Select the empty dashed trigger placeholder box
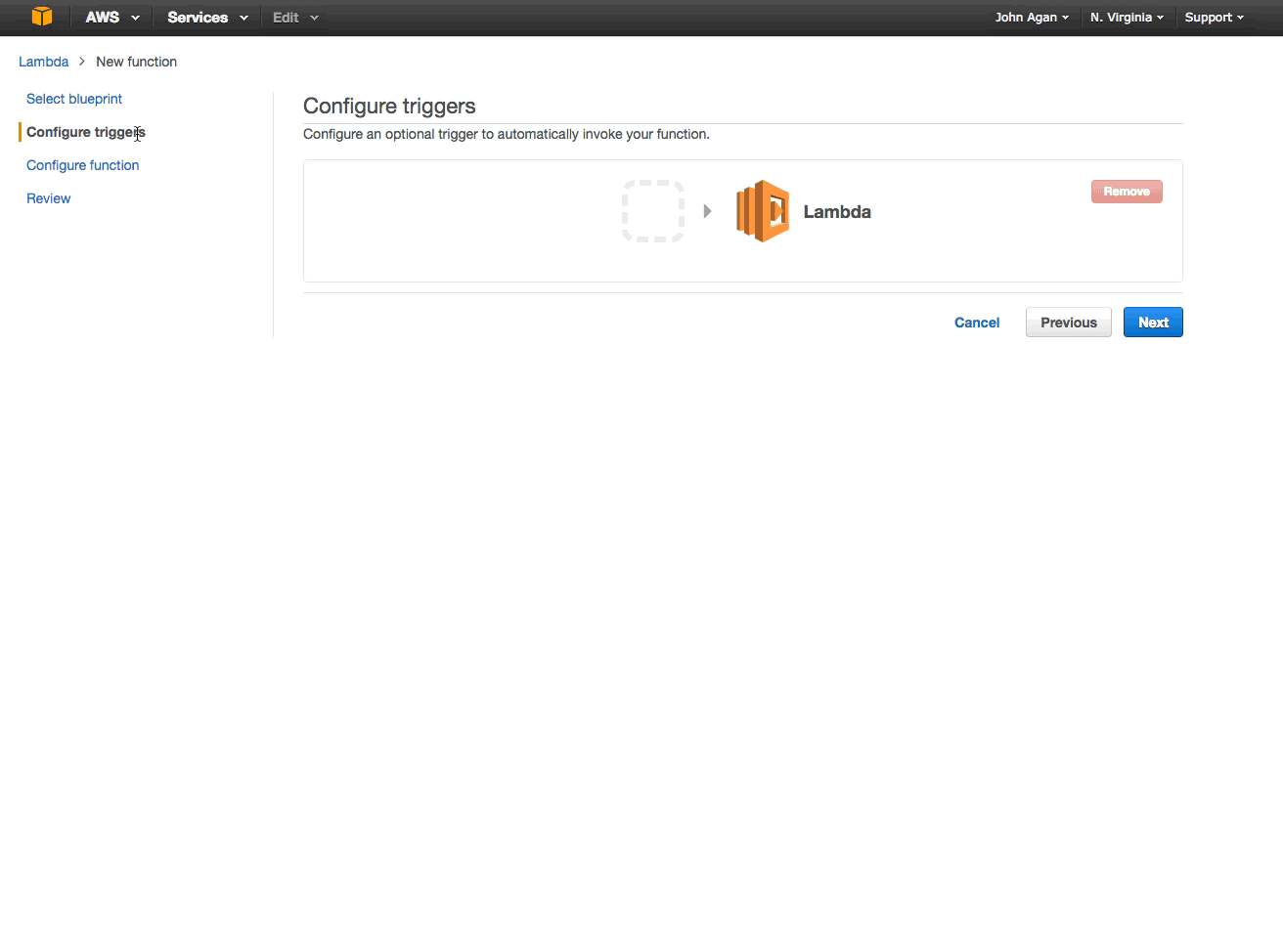1283x952 pixels. [653, 211]
